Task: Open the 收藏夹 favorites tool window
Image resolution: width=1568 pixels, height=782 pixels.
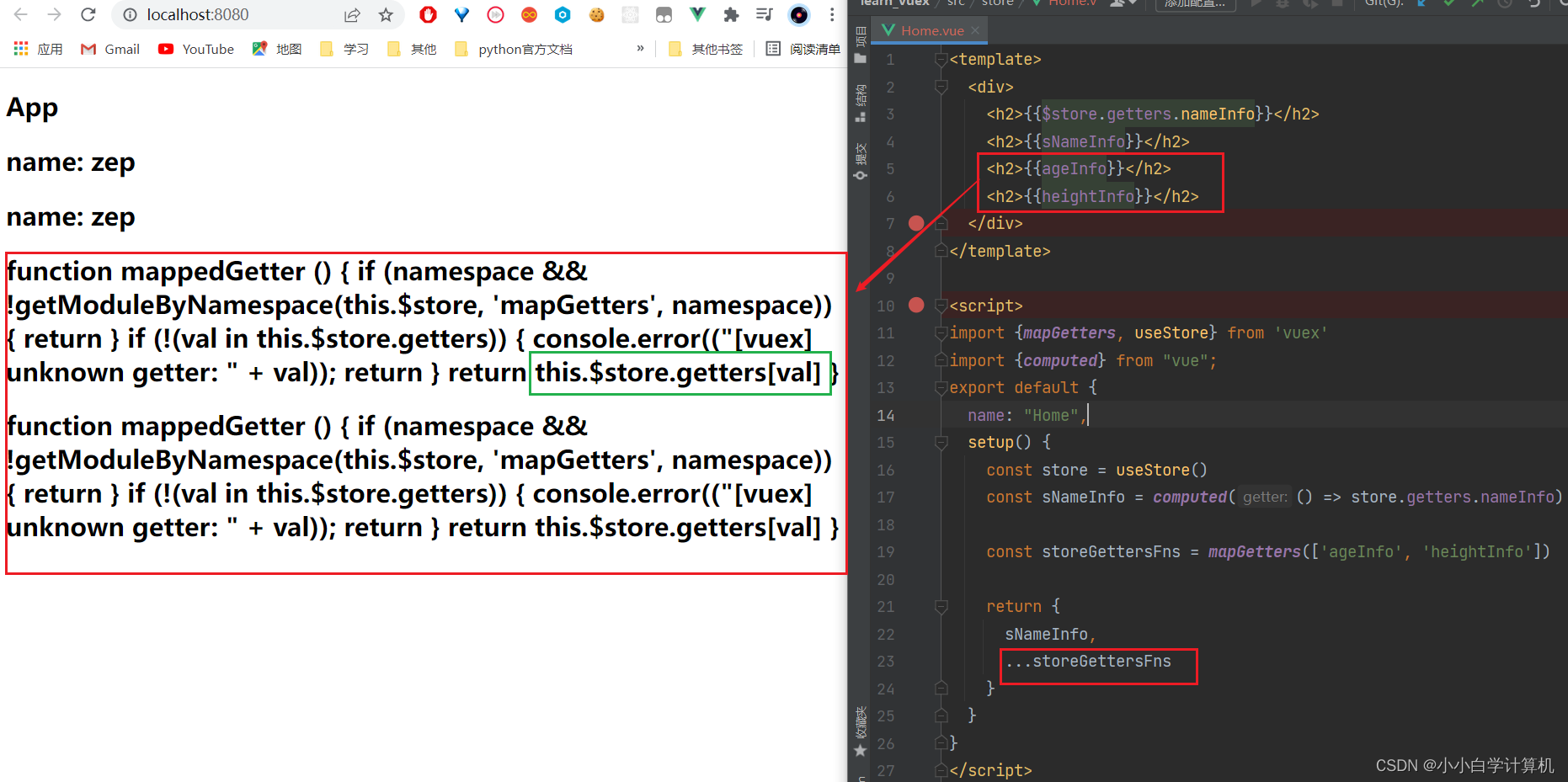Action: click(x=860, y=731)
